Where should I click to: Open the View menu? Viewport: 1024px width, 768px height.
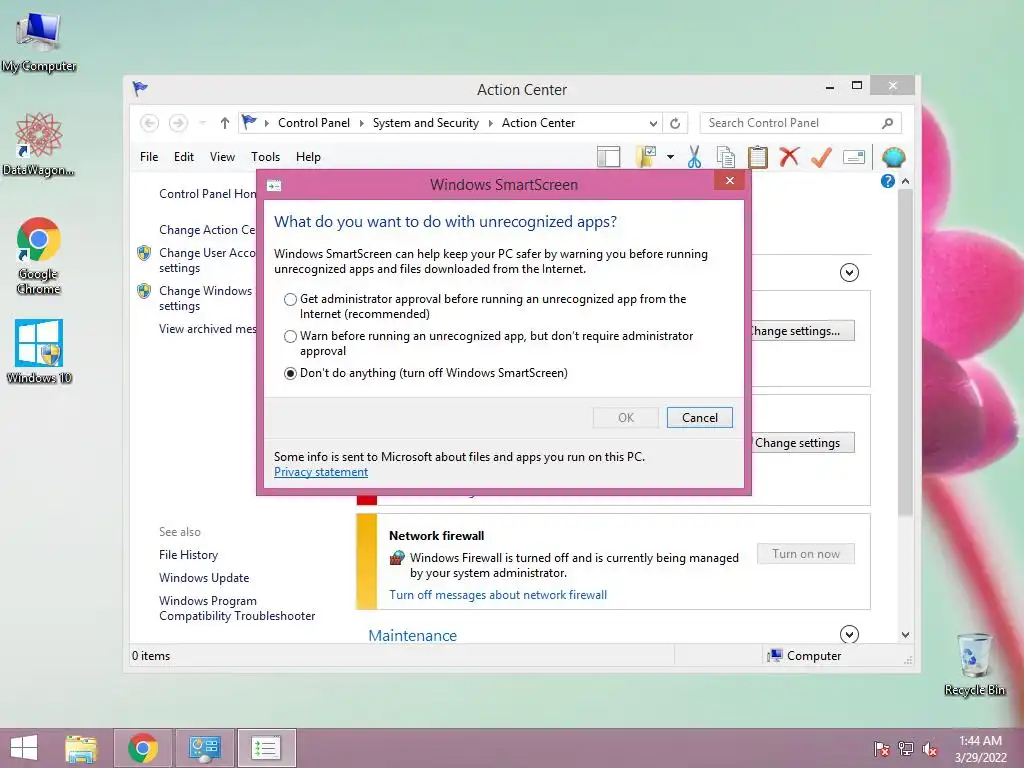click(x=222, y=157)
